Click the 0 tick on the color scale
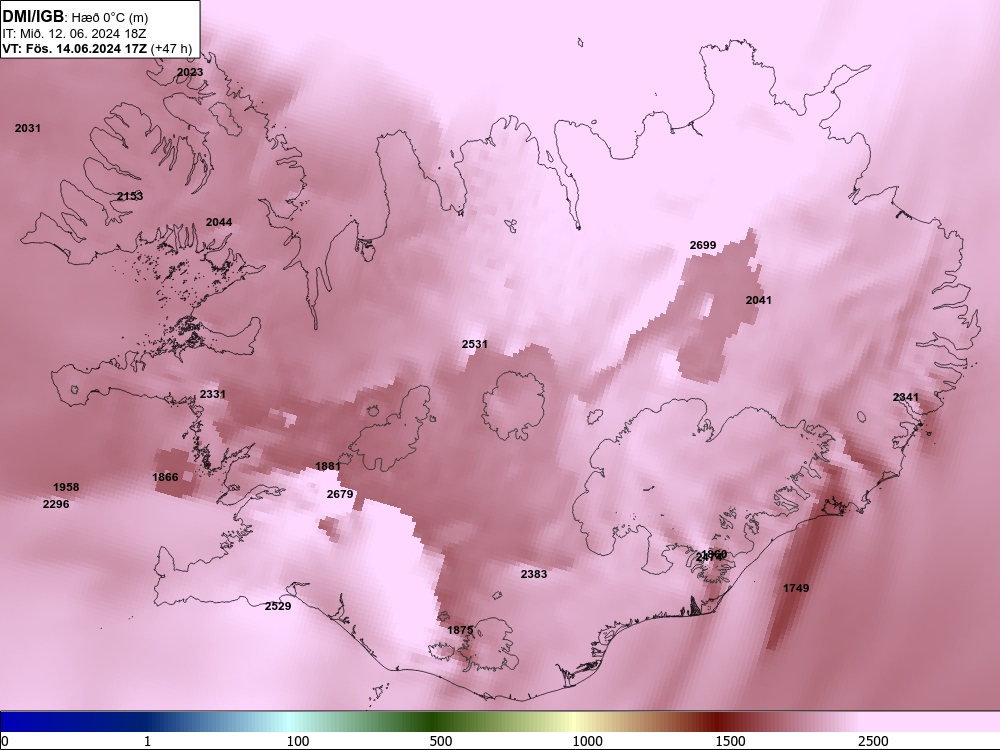The width and height of the screenshot is (1000, 750). pyautogui.click(x=4, y=741)
